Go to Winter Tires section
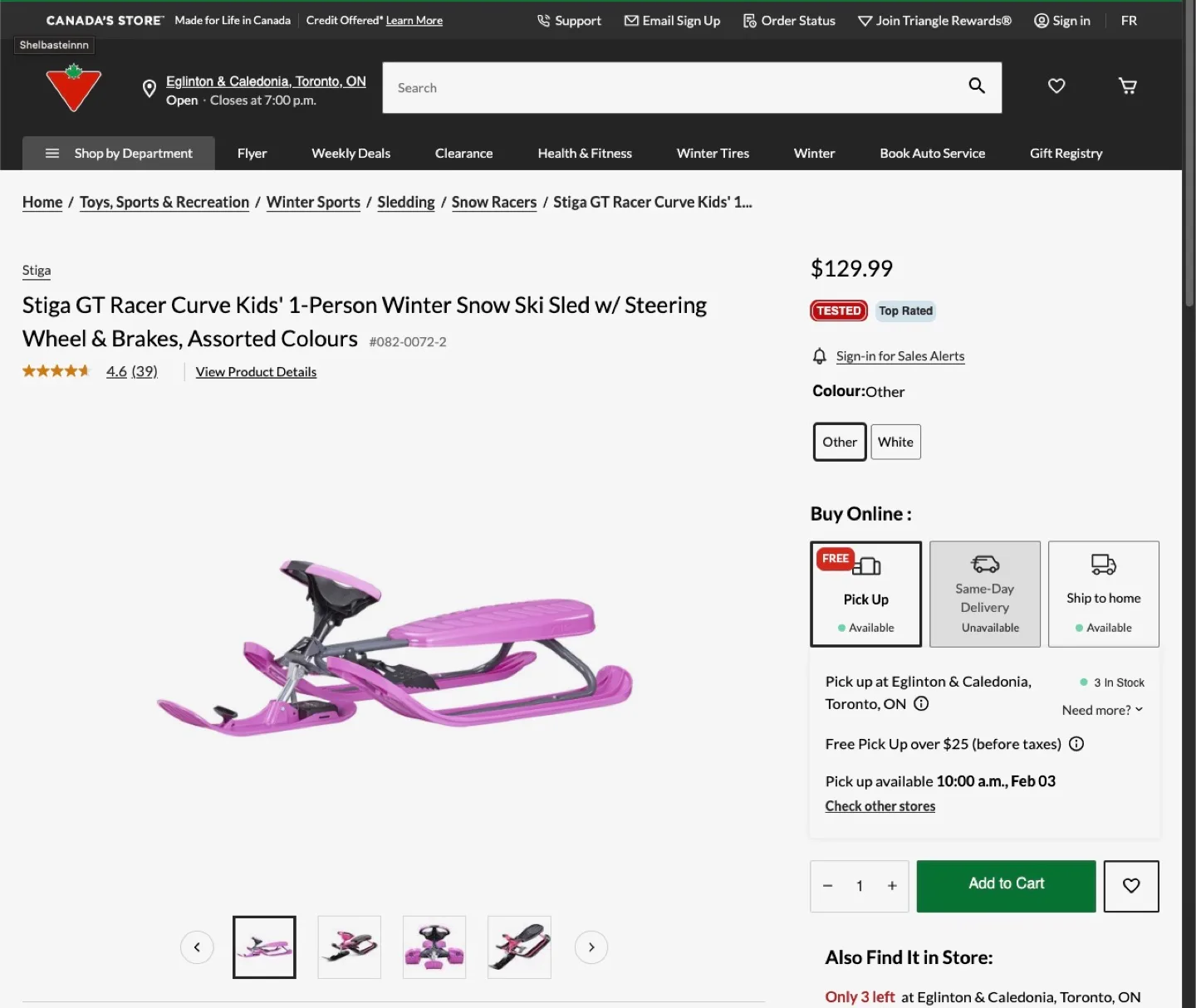 (x=713, y=154)
